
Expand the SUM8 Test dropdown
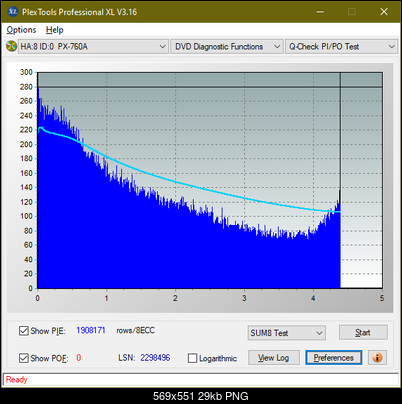(287, 333)
